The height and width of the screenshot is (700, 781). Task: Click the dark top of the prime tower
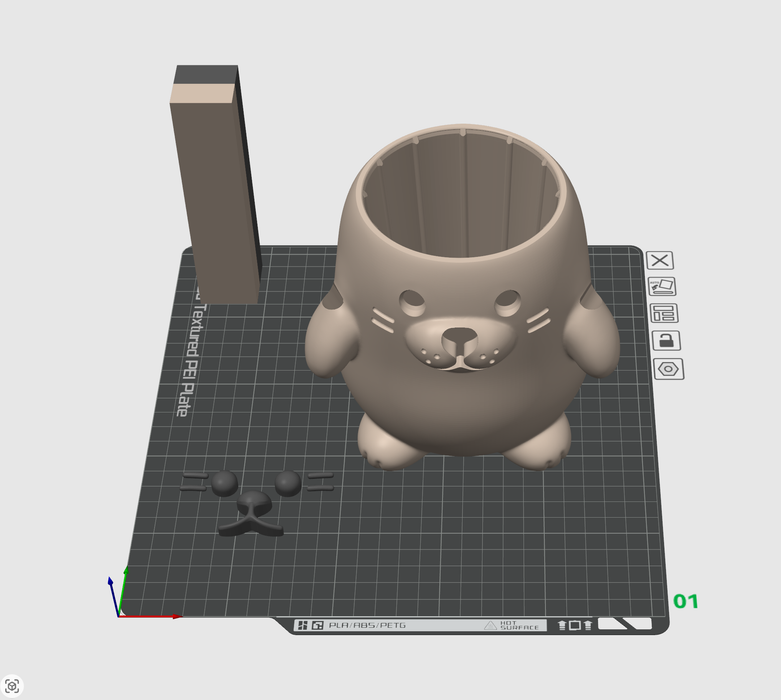coord(207,75)
